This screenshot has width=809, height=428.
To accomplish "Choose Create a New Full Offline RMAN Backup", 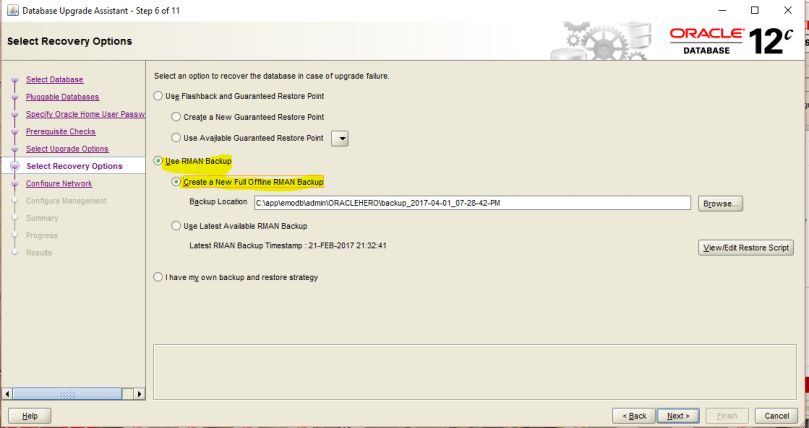I will click(x=177, y=182).
